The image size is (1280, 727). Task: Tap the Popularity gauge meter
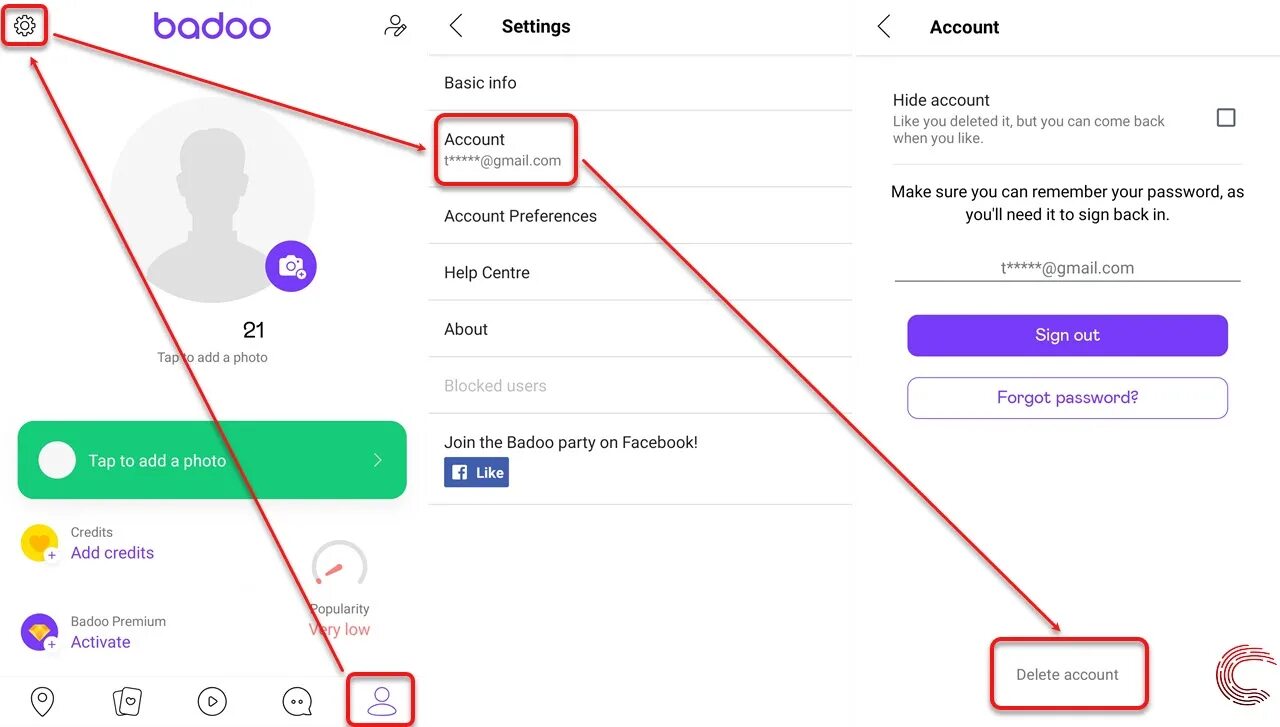click(340, 566)
